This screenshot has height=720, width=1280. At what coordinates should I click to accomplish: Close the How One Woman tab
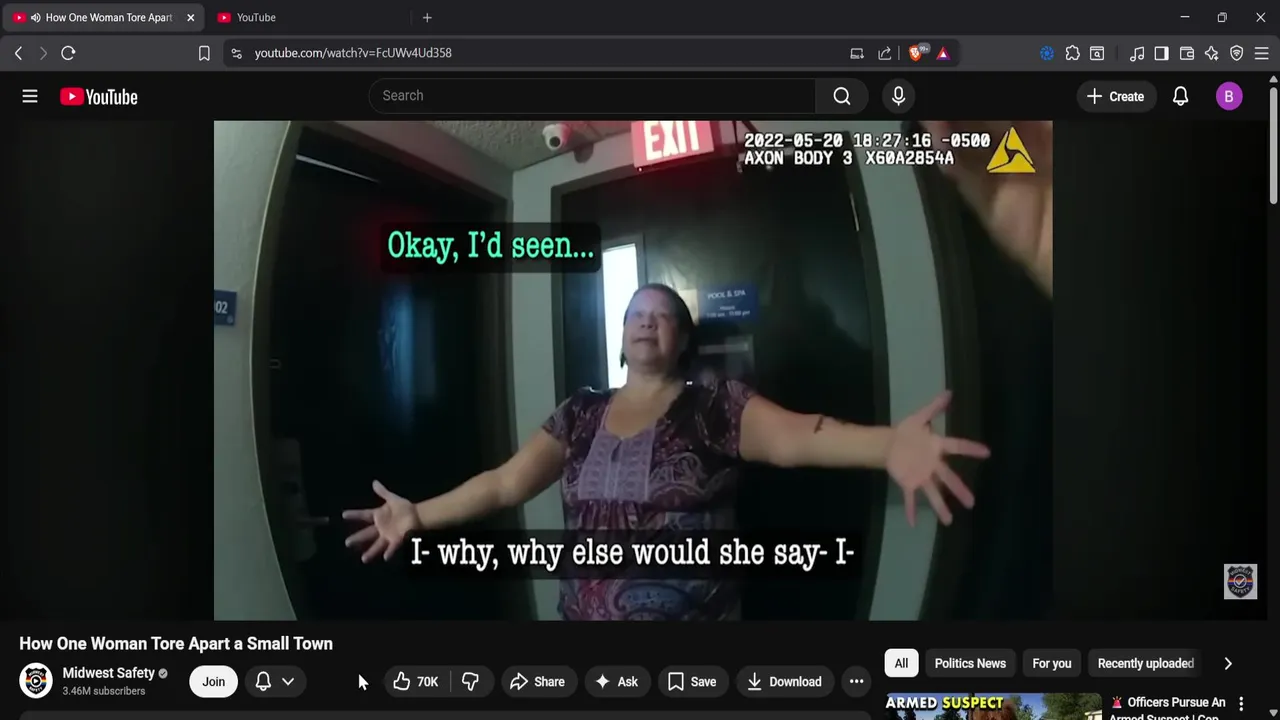[190, 17]
